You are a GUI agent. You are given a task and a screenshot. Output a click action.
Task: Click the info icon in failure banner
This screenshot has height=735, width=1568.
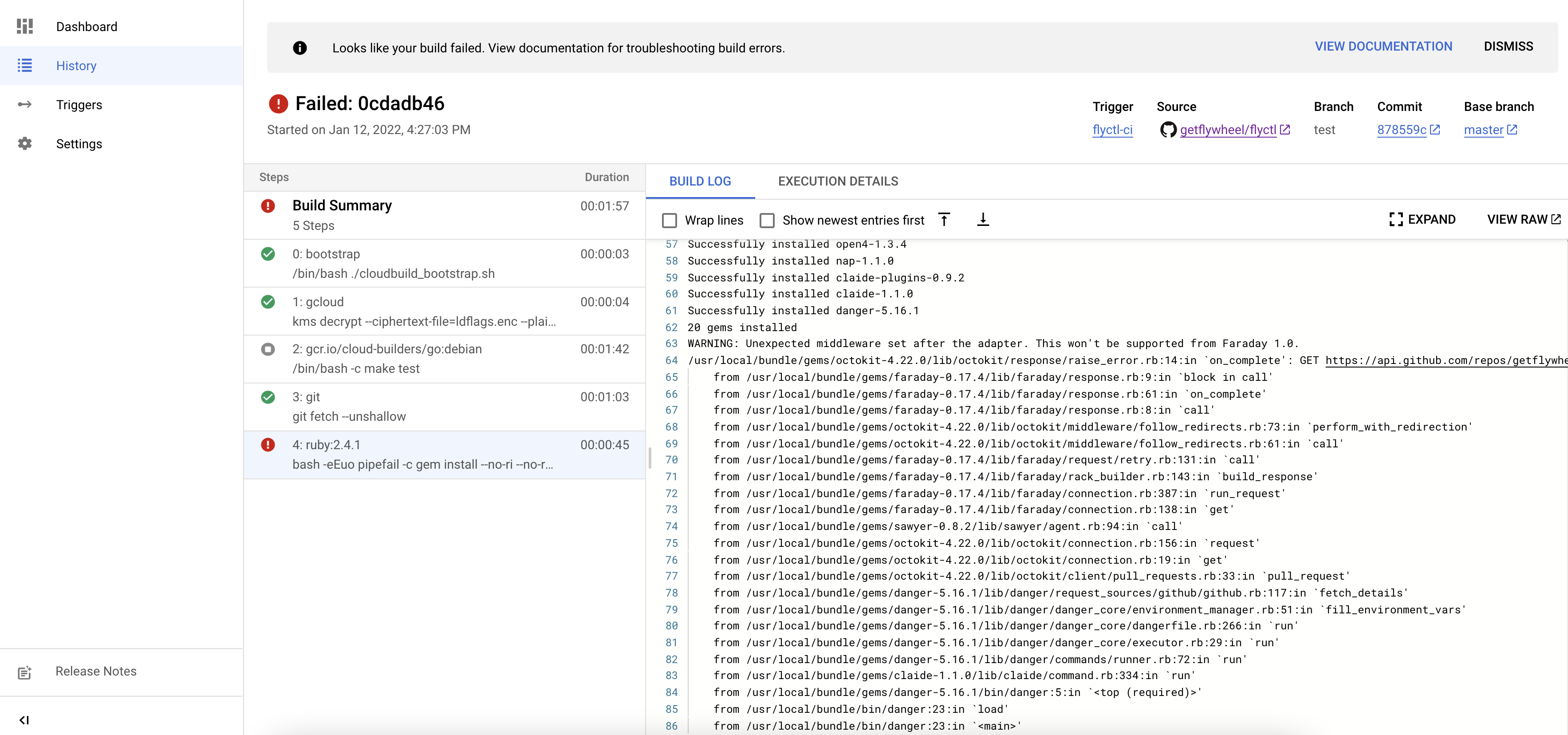point(299,48)
